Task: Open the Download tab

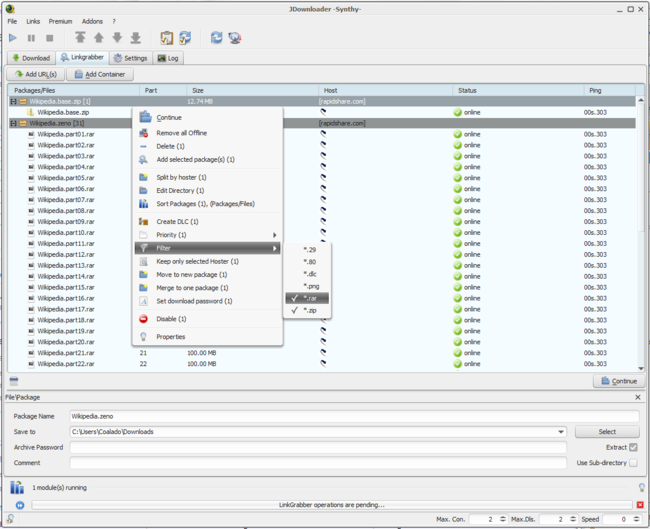Action: [x=32, y=58]
